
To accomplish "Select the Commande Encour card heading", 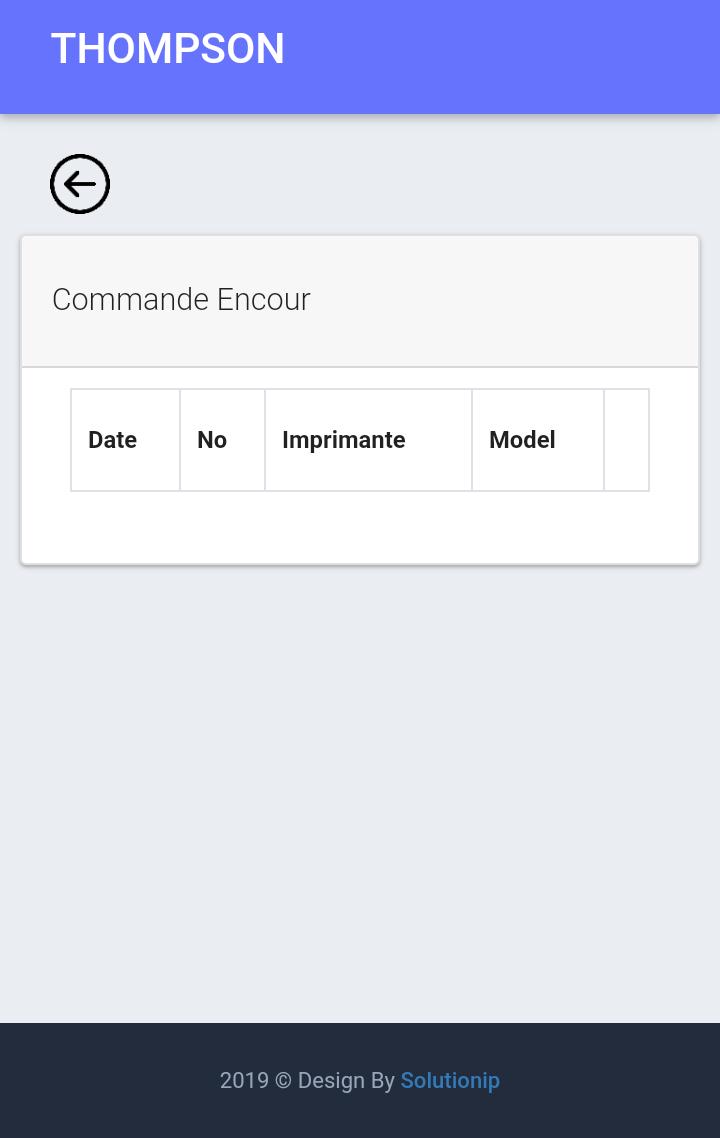I will click(x=181, y=299).
